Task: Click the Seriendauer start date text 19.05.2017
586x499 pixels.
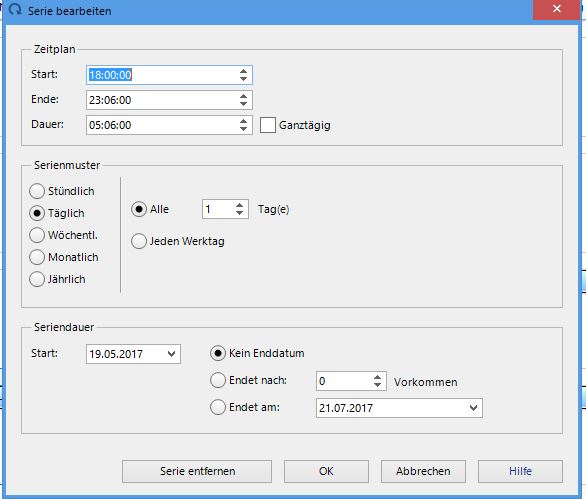Action: 116,354
